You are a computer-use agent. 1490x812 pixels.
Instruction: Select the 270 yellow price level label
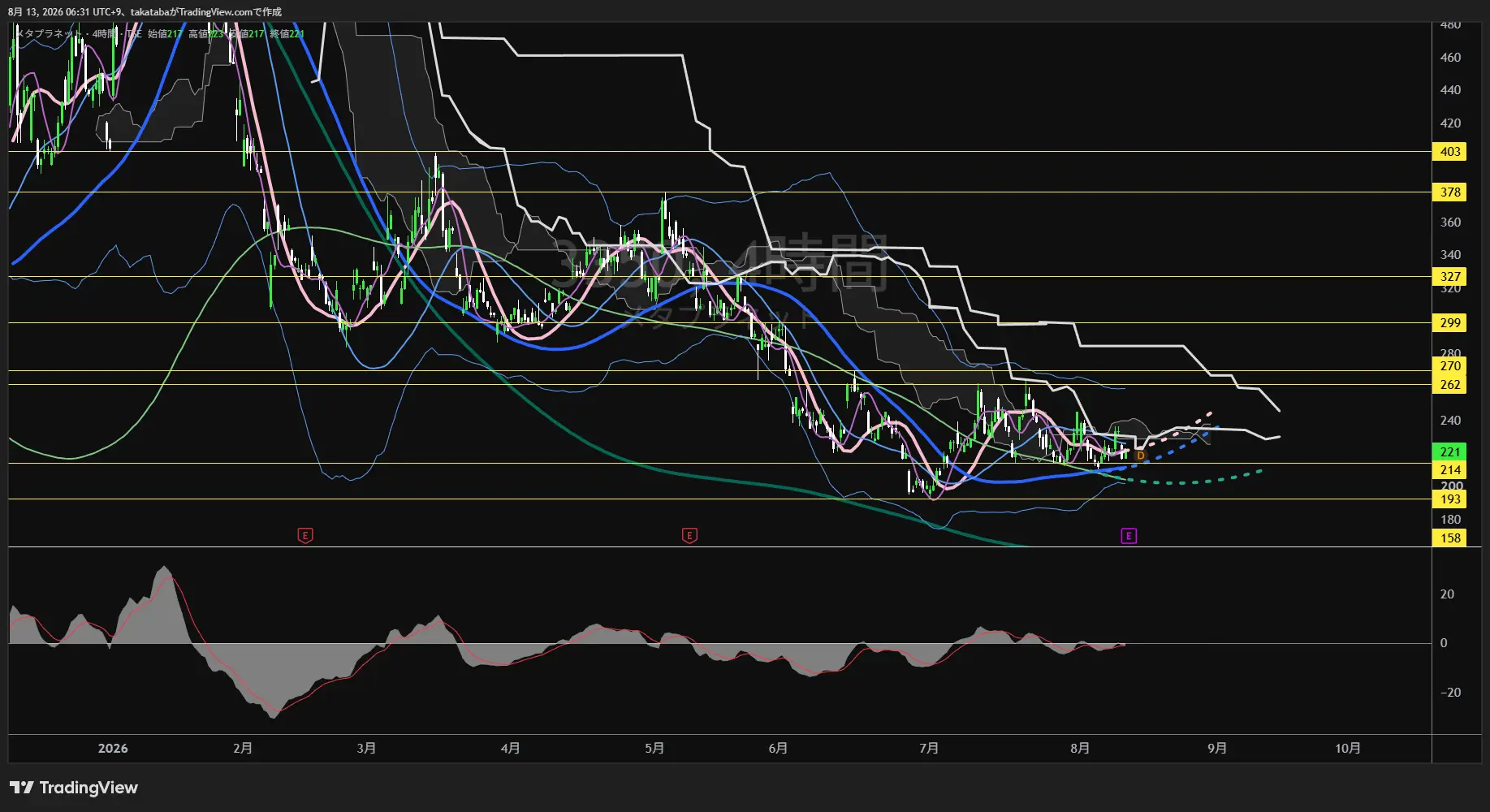pos(1450,366)
